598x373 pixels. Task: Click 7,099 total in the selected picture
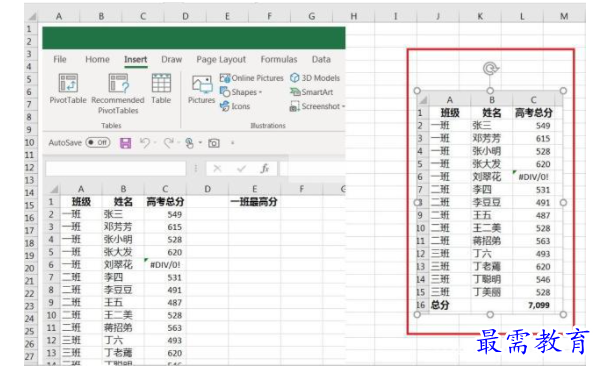pos(539,305)
